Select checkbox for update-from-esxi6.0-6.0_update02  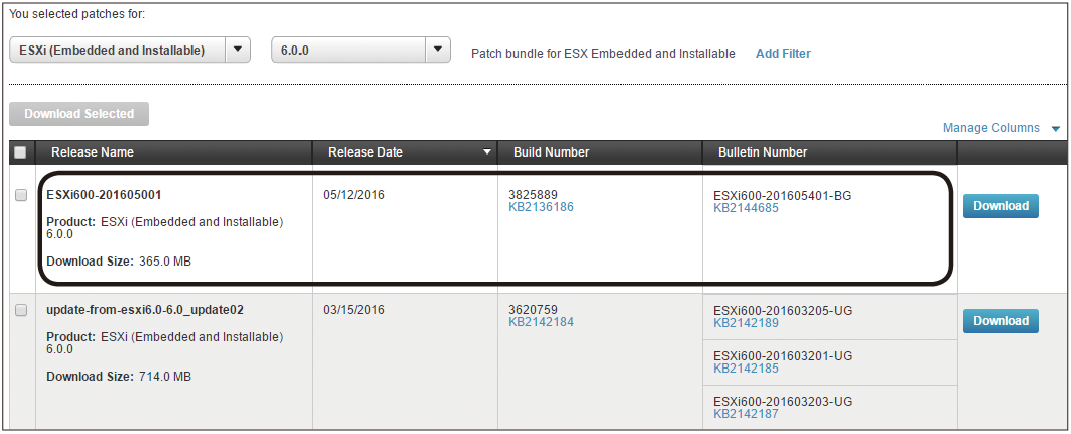pos(21,311)
